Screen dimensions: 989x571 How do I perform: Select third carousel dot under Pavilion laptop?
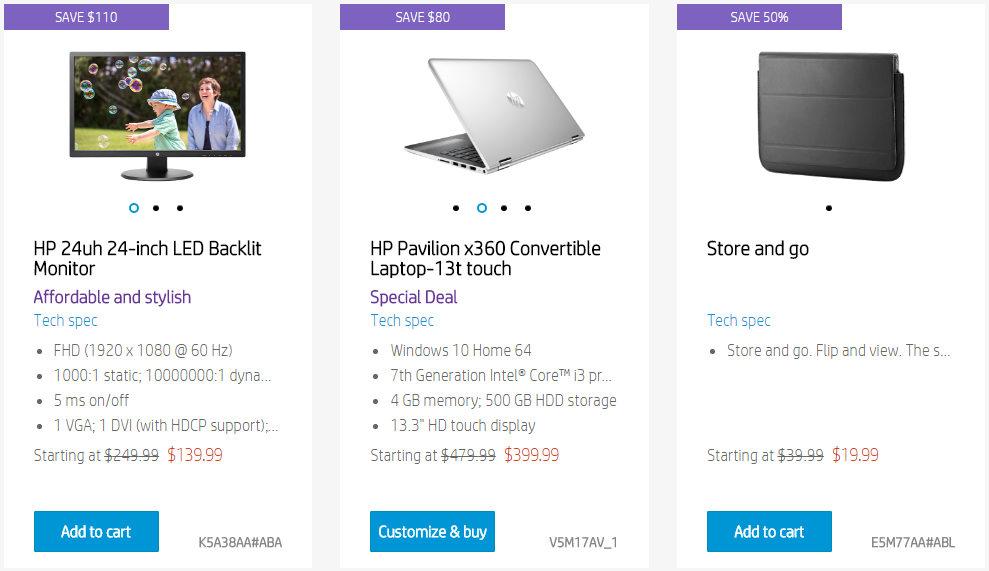504,208
